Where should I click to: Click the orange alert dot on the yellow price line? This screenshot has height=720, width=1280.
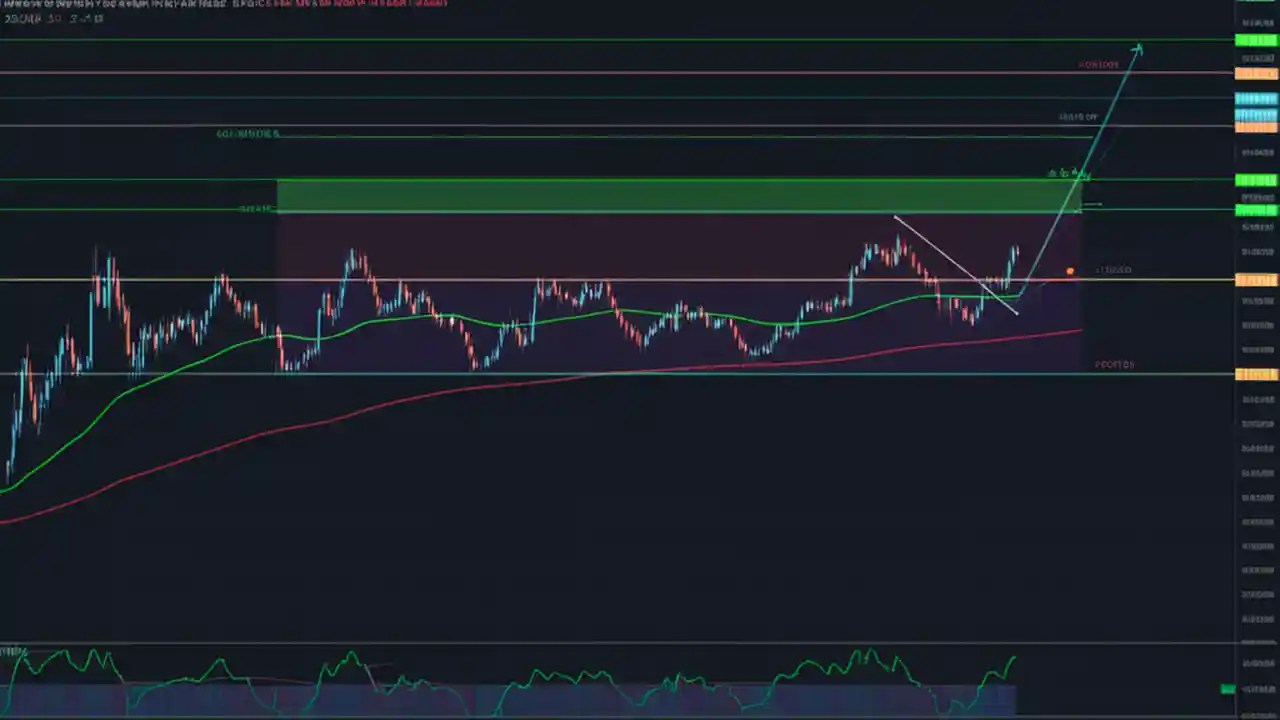point(1070,271)
